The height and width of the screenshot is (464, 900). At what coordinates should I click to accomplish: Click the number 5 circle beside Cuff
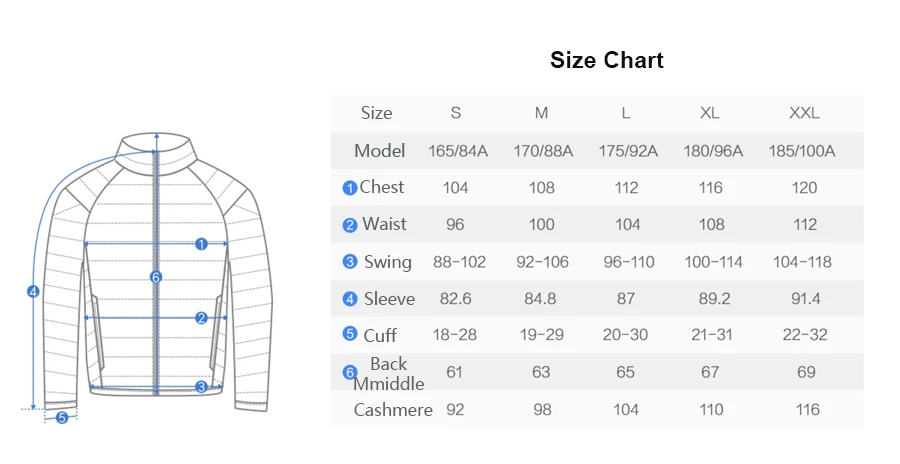coord(350,335)
